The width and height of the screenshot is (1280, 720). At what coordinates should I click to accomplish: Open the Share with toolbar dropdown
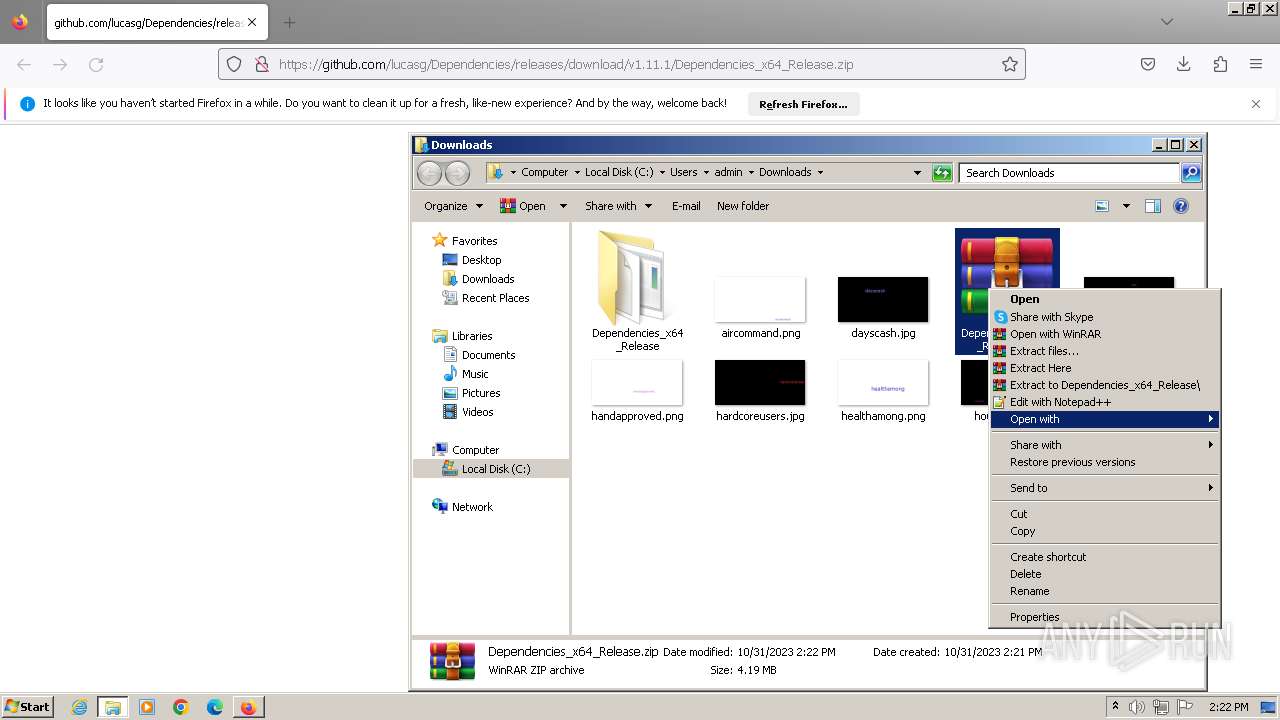[x=618, y=206]
